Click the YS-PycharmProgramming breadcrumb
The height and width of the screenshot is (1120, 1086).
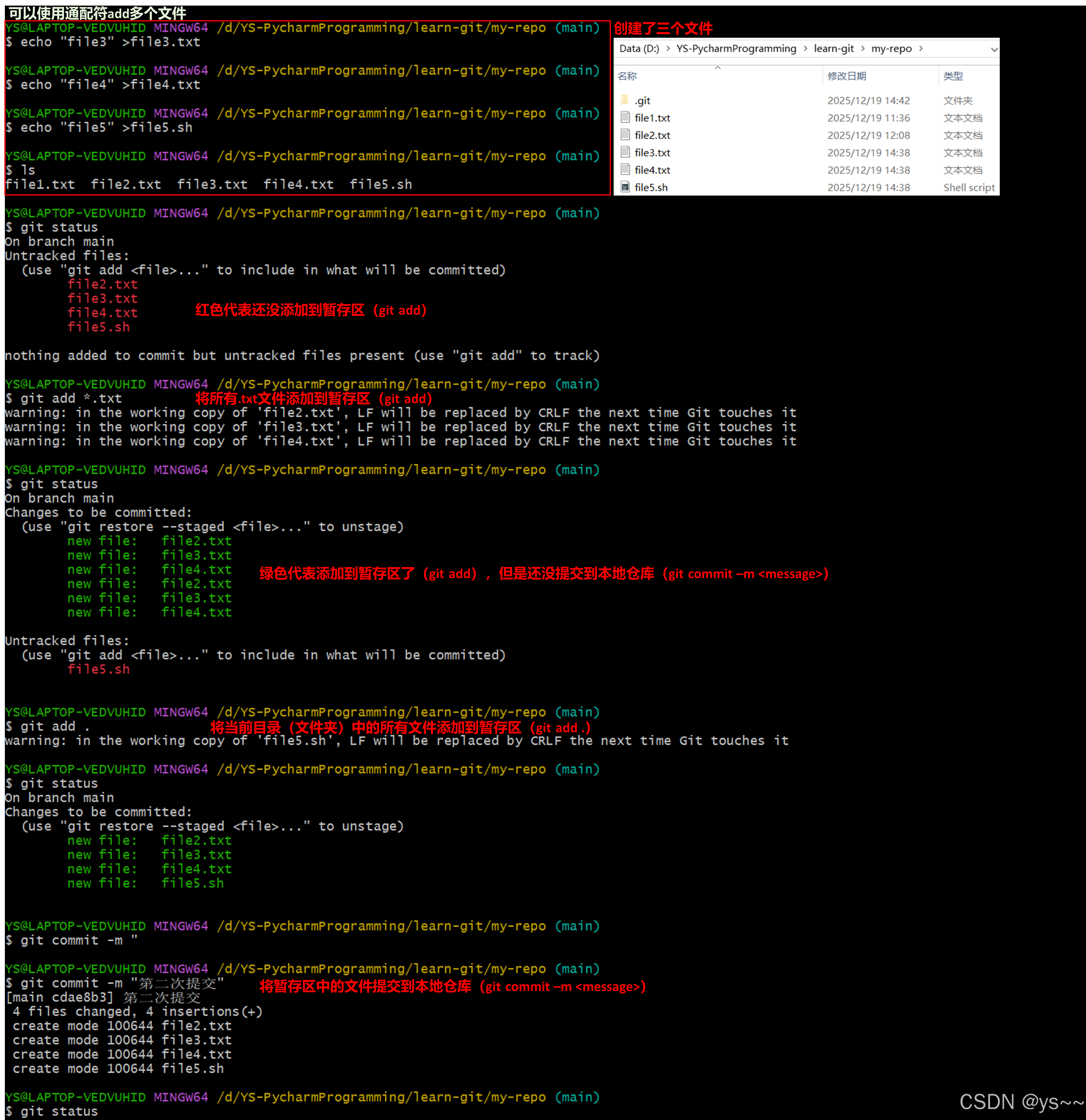736,48
